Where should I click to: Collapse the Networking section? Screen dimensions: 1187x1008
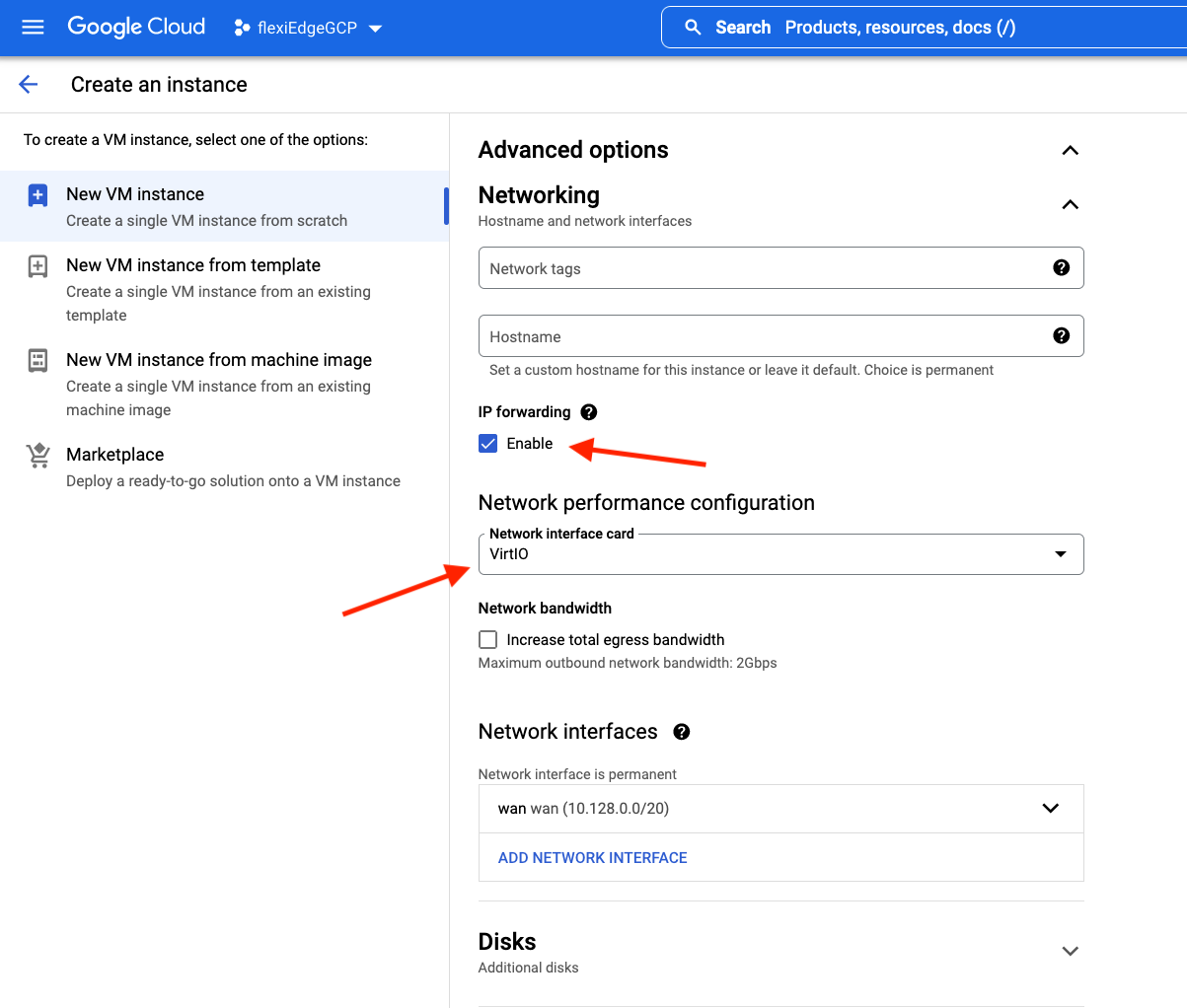click(x=1070, y=205)
